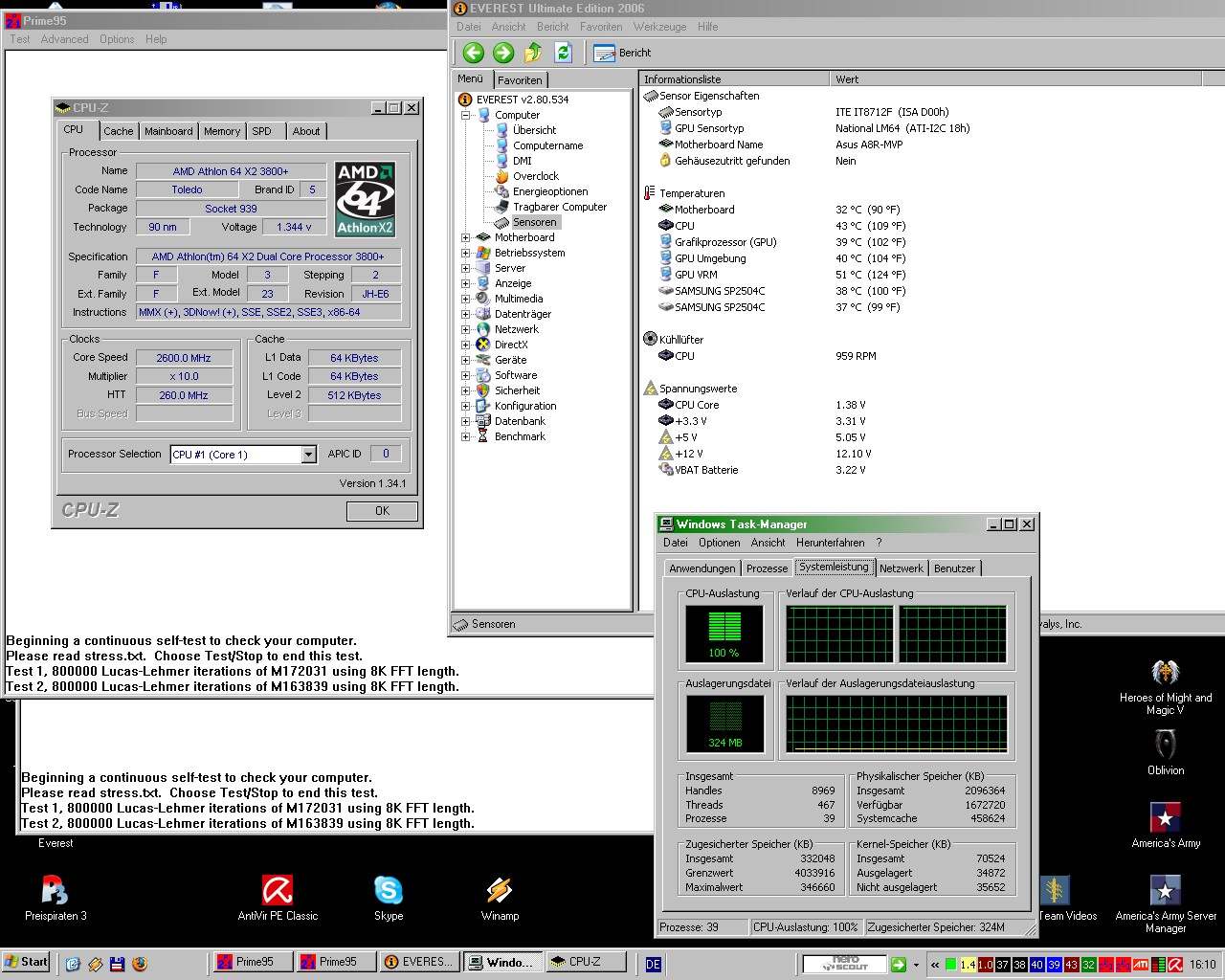Screen dimensions: 1225x980
Task: Open the Bericht report button in EVEREST
Action: 622,53
